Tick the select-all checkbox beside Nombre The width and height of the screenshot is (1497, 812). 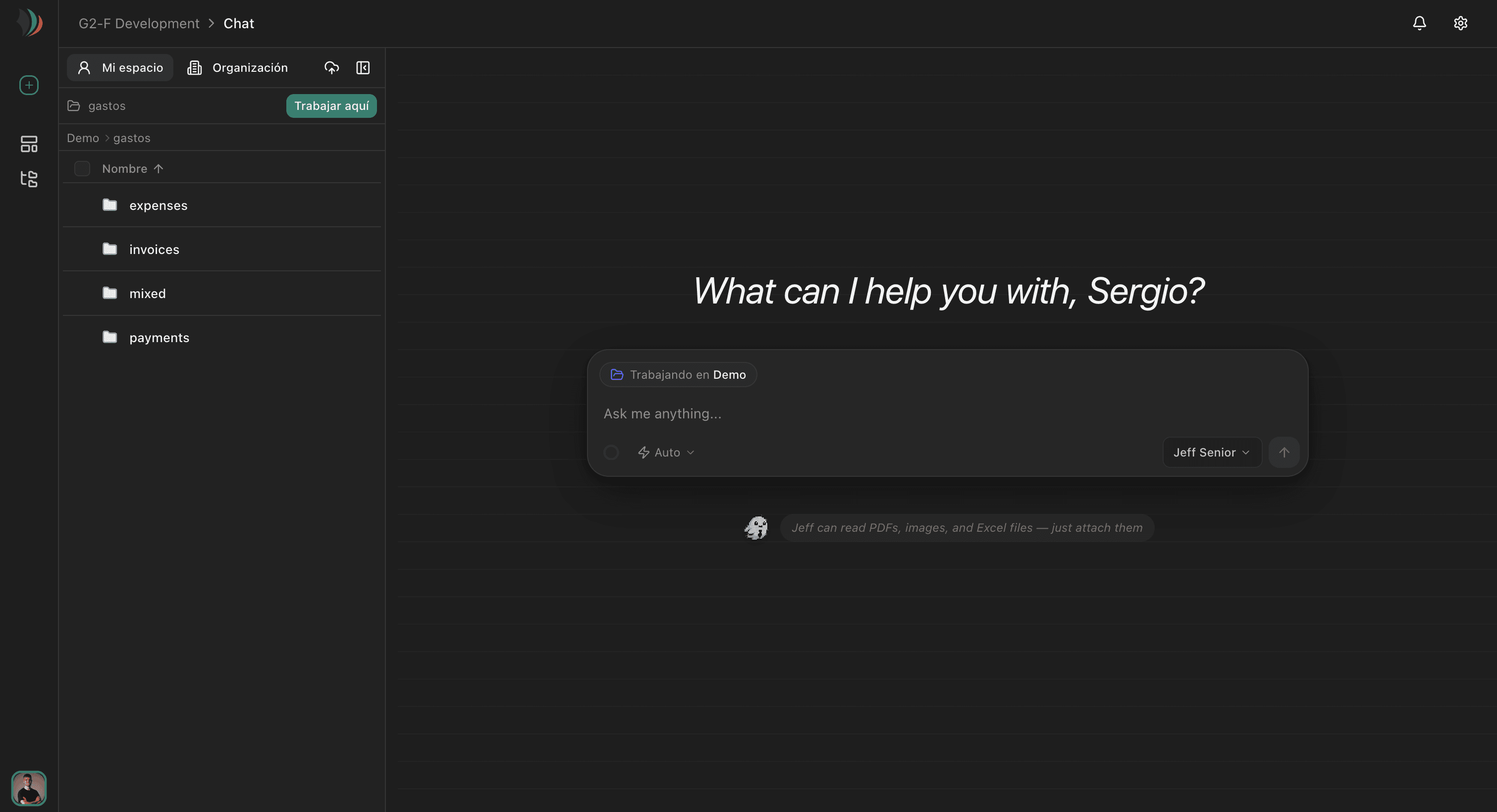[82, 168]
